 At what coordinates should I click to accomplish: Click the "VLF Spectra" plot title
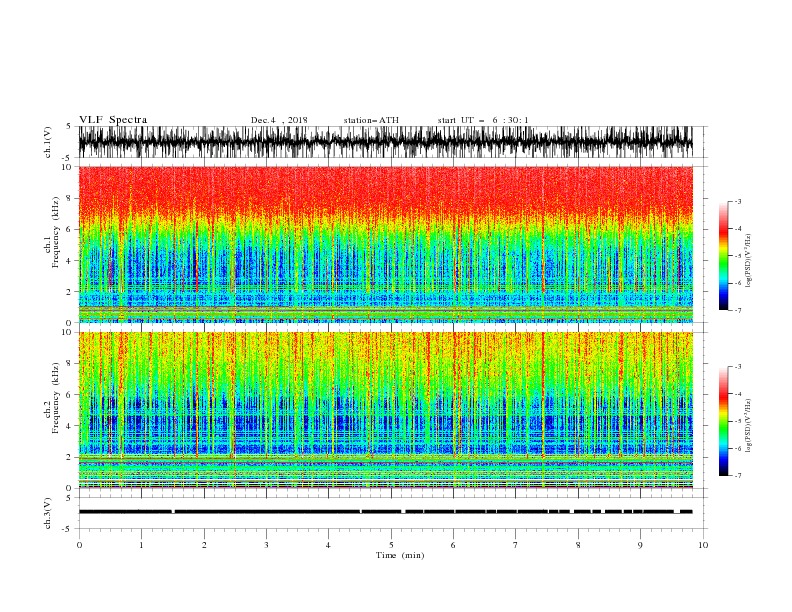tap(113, 120)
